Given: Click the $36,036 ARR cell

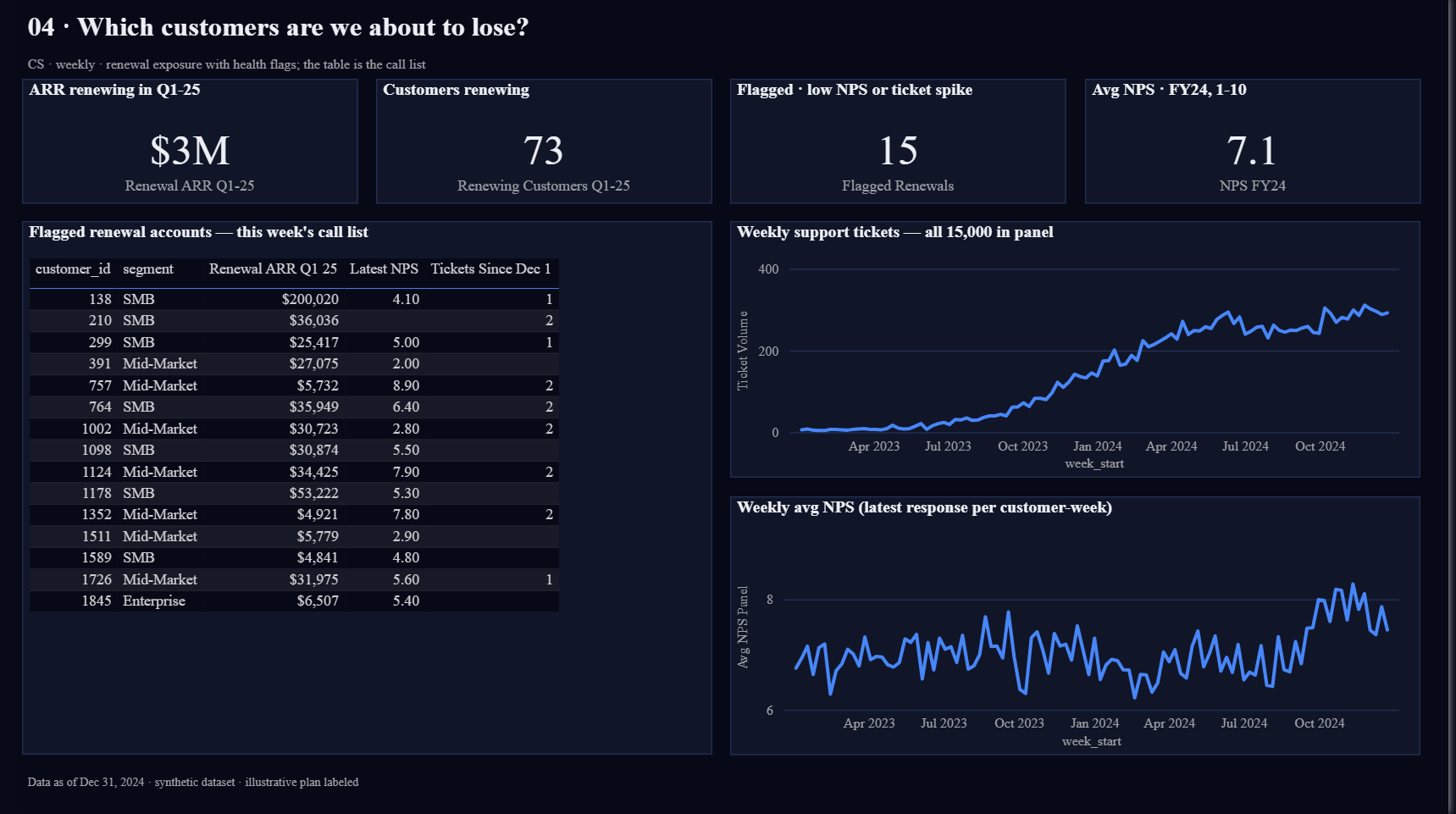Looking at the screenshot, I should [313, 320].
